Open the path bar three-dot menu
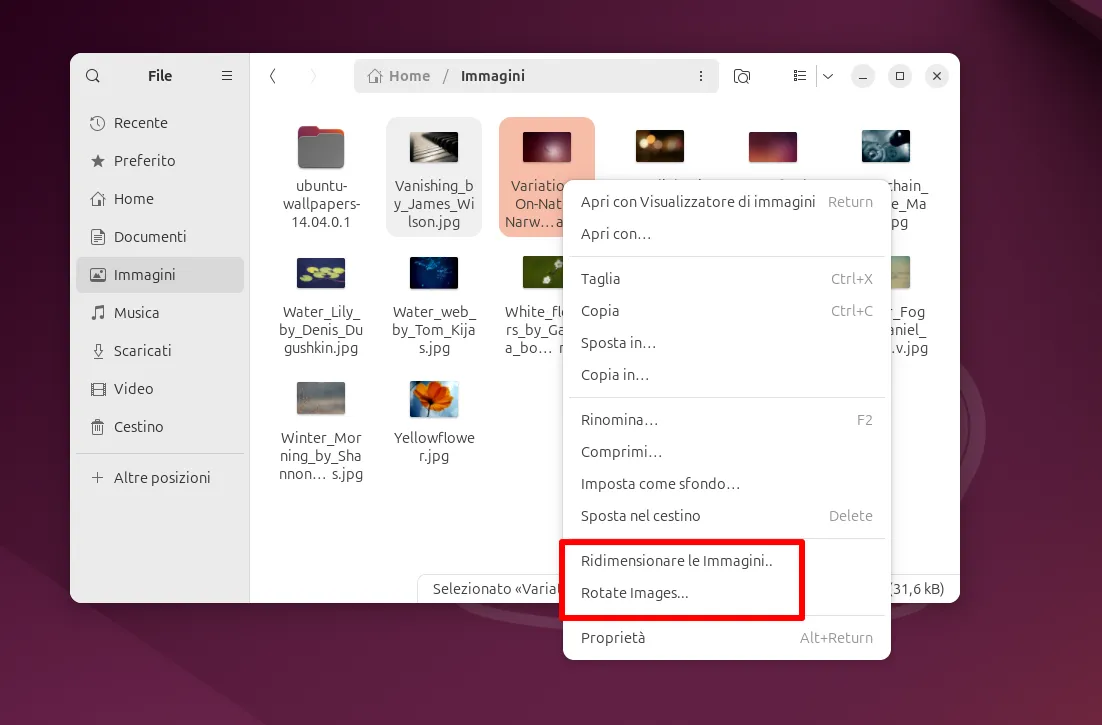 pyautogui.click(x=701, y=76)
